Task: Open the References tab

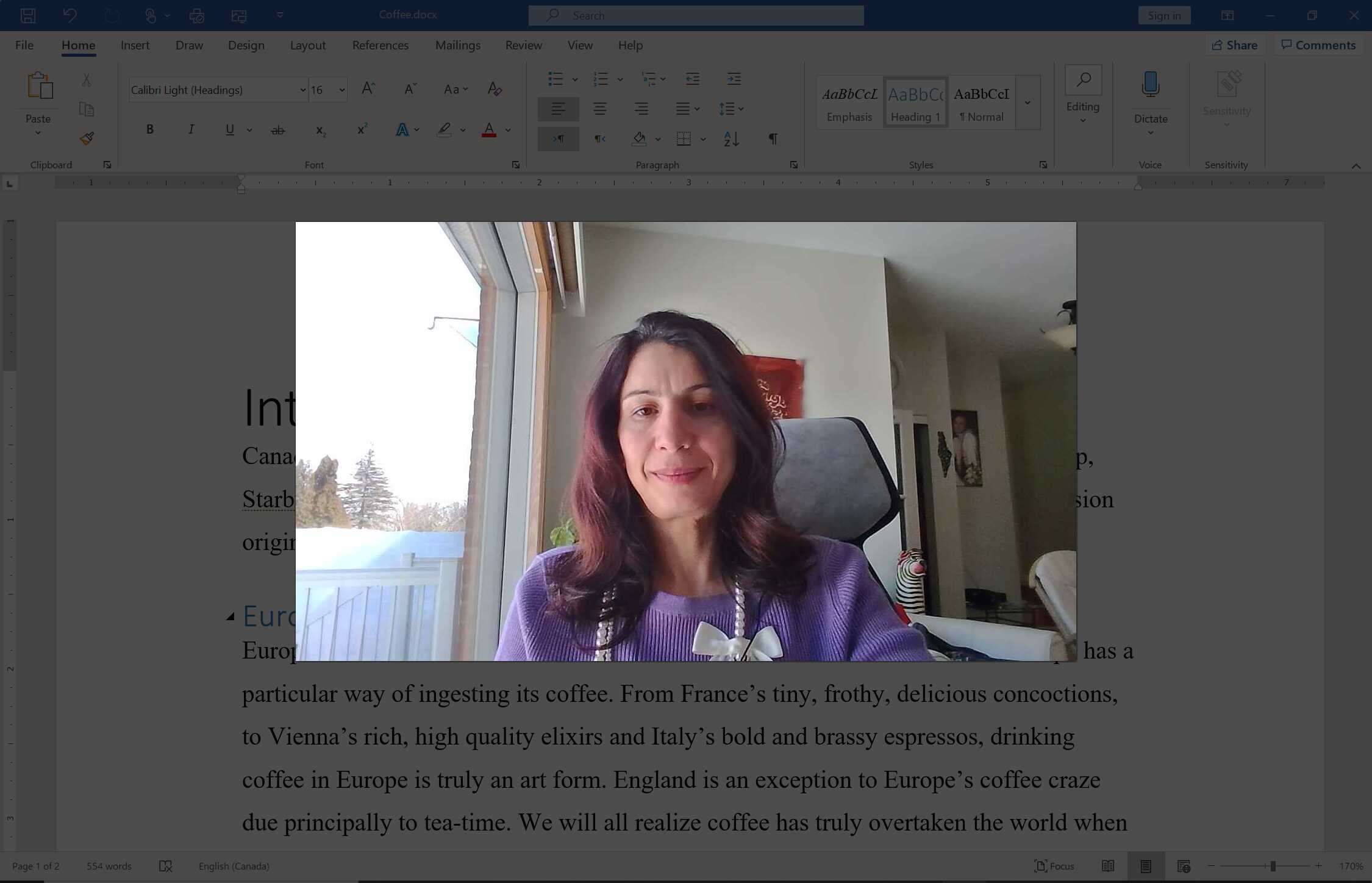Action: click(x=380, y=45)
